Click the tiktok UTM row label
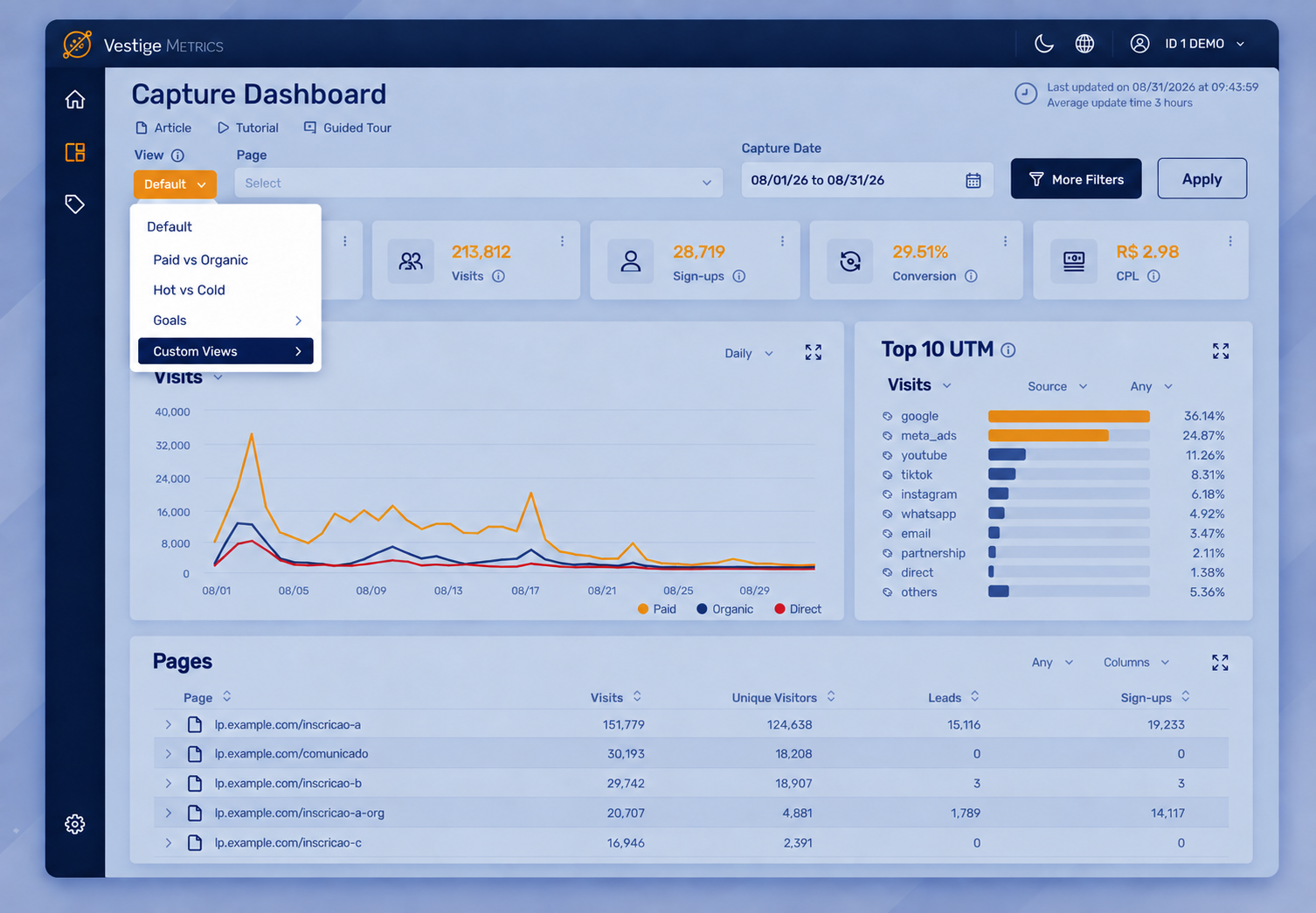This screenshot has width=1316, height=913. coord(917,474)
